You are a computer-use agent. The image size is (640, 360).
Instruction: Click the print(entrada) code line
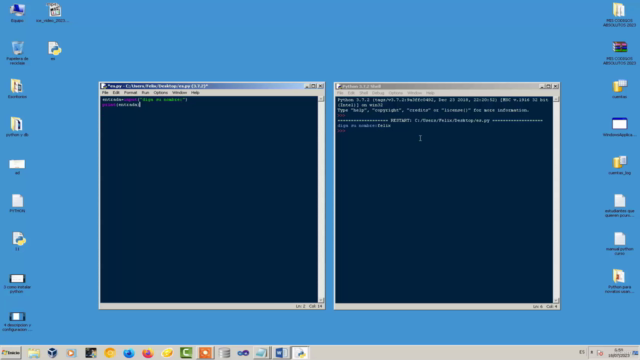tap(121, 105)
